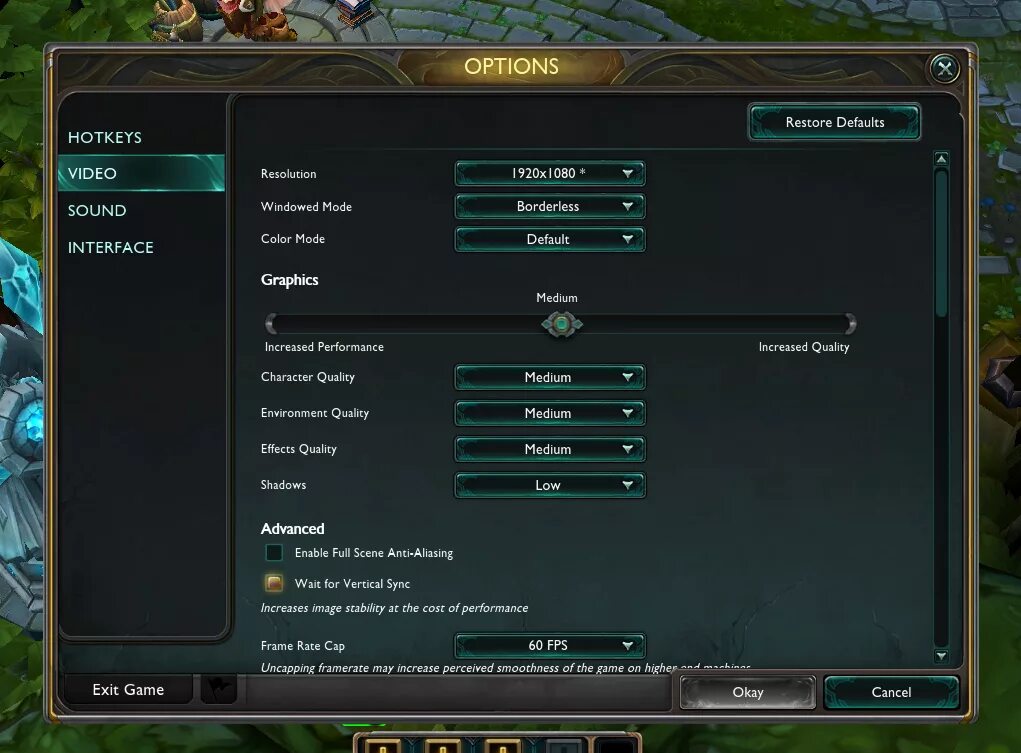Open the Windowed Mode Borderless dropdown

[x=550, y=206]
